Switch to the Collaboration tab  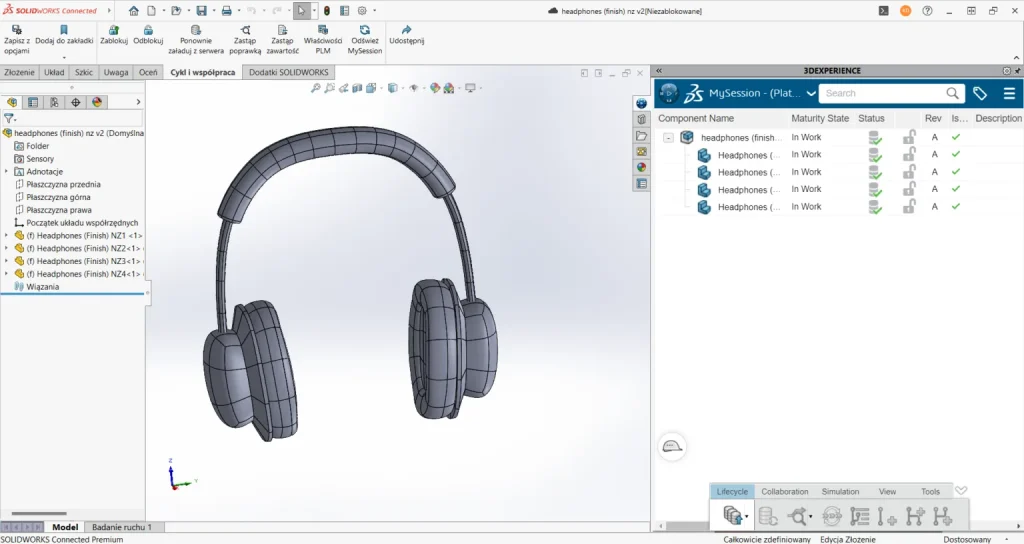point(784,491)
